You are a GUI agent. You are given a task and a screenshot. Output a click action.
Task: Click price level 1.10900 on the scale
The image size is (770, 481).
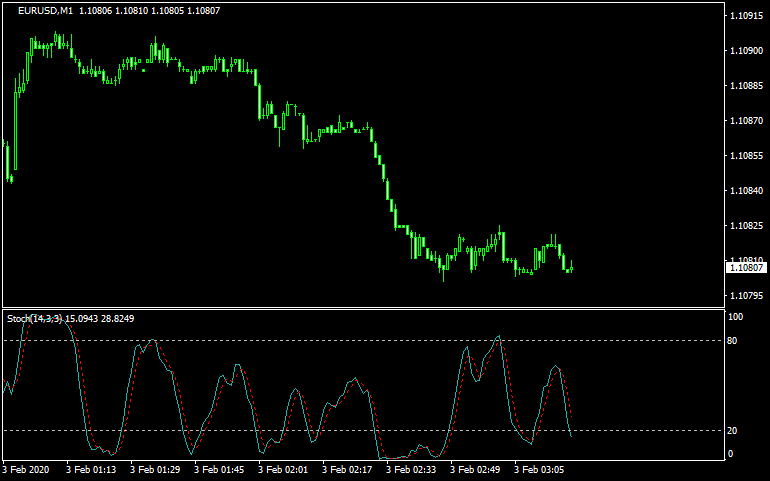pyautogui.click(x=747, y=51)
